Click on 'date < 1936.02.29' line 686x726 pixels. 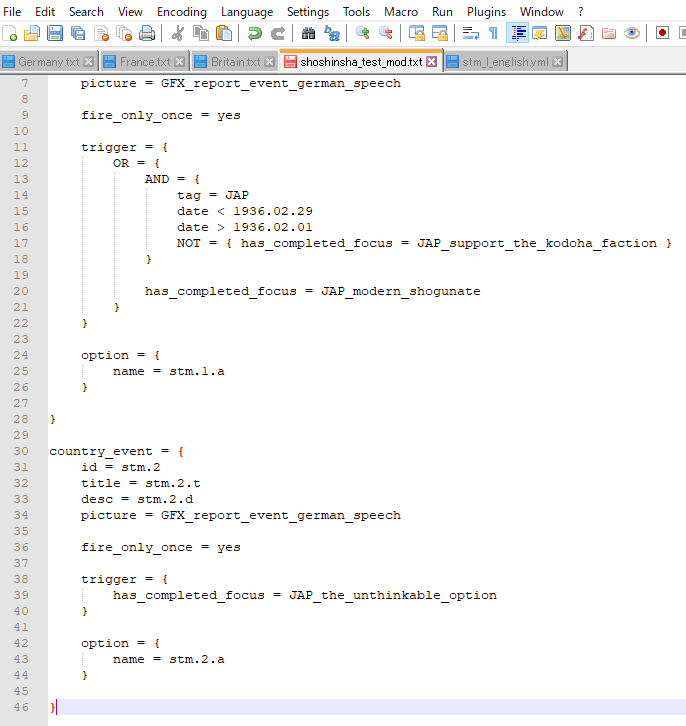245,211
